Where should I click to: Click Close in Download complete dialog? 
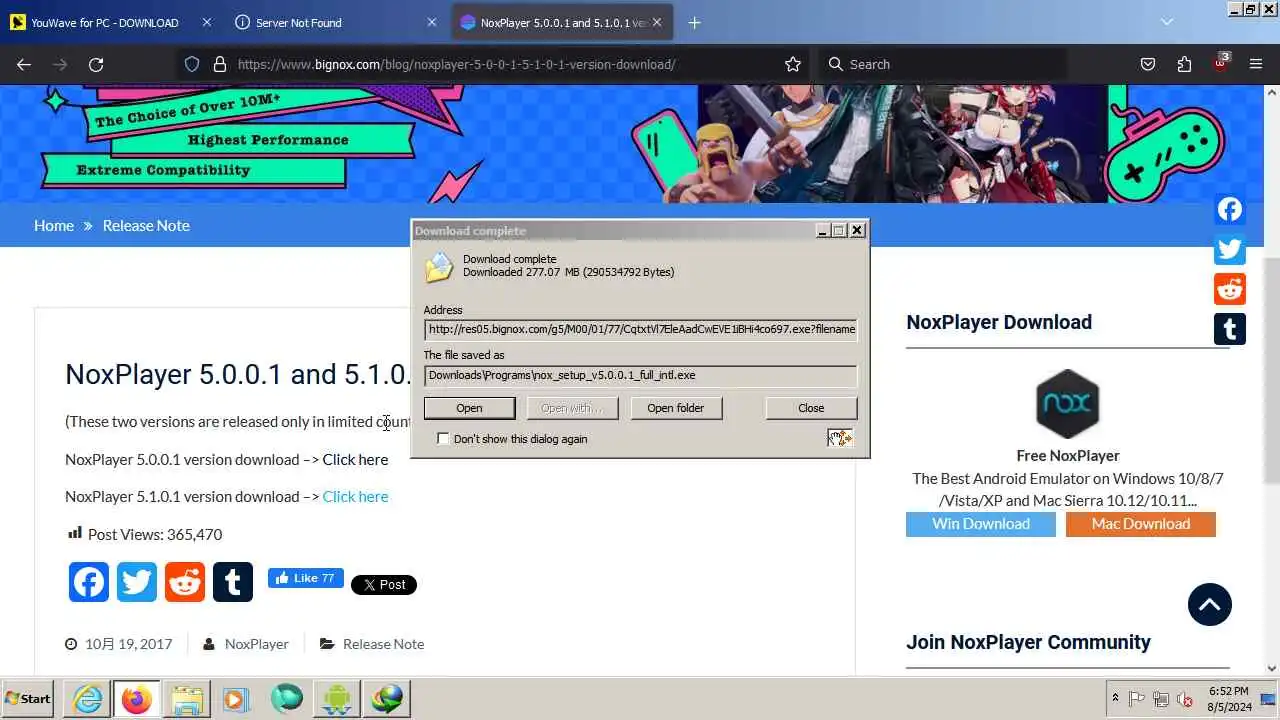point(811,408)
